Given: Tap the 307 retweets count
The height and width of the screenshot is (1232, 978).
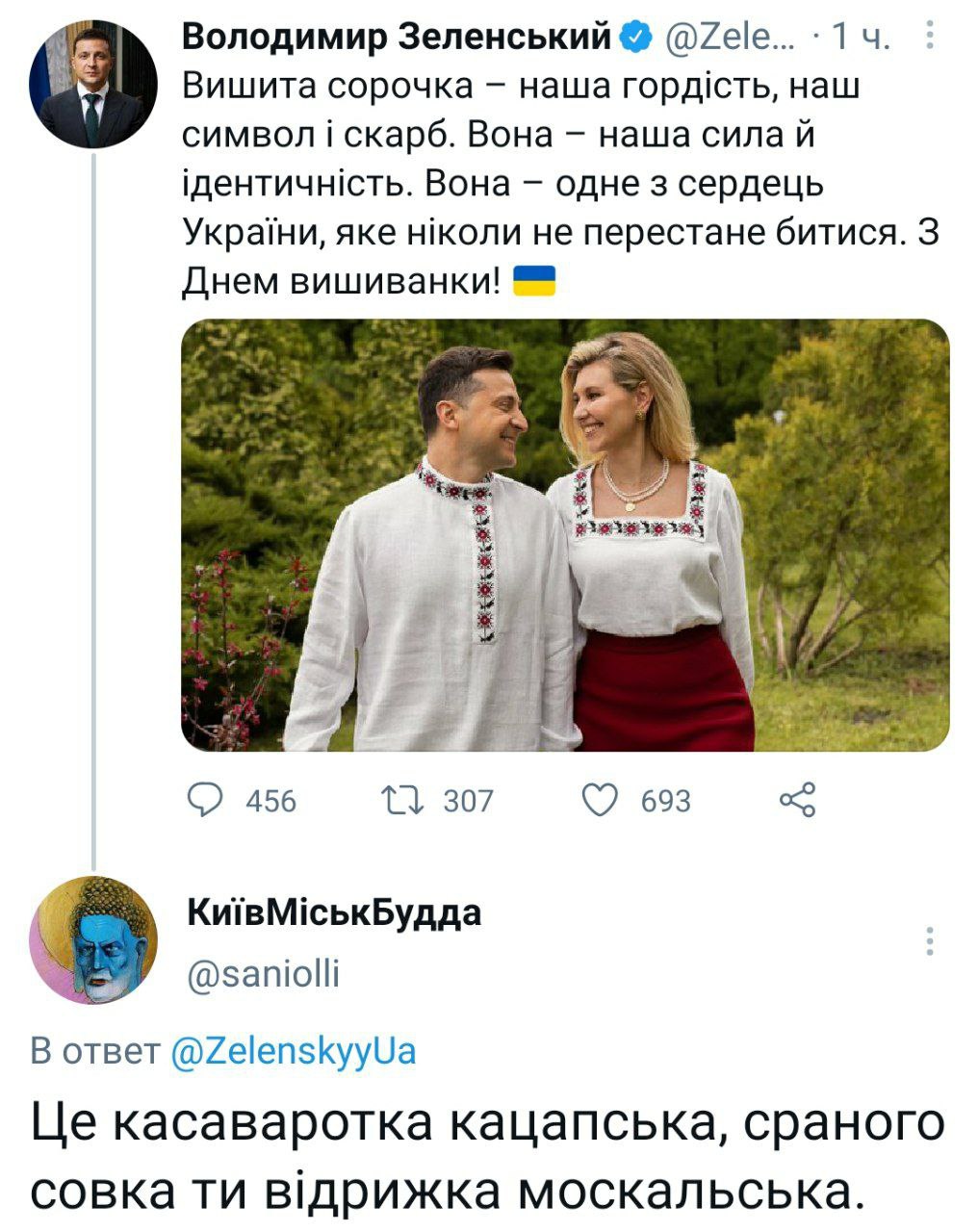Looking at the screenshot, I should [x=468, y=800].
